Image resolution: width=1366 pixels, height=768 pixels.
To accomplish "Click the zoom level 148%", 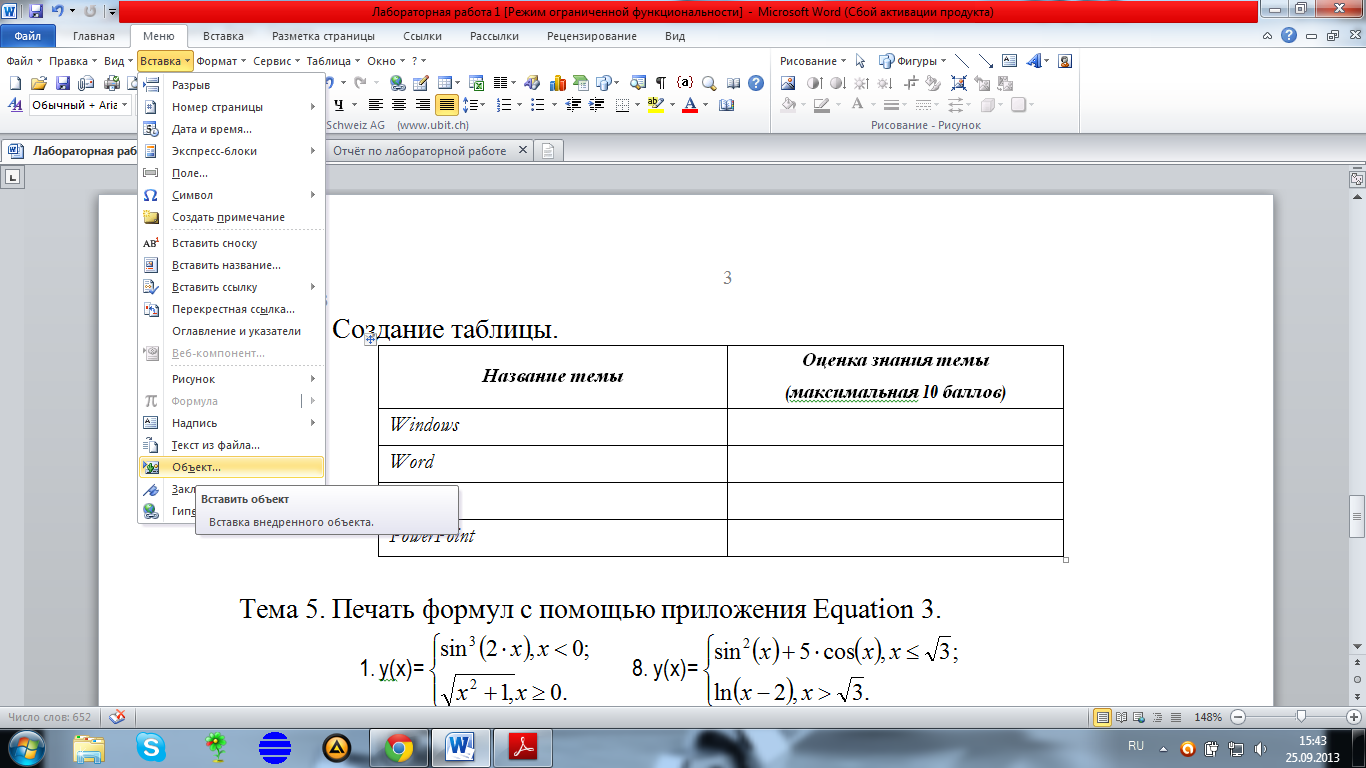I will click(x=1209, y=717).
